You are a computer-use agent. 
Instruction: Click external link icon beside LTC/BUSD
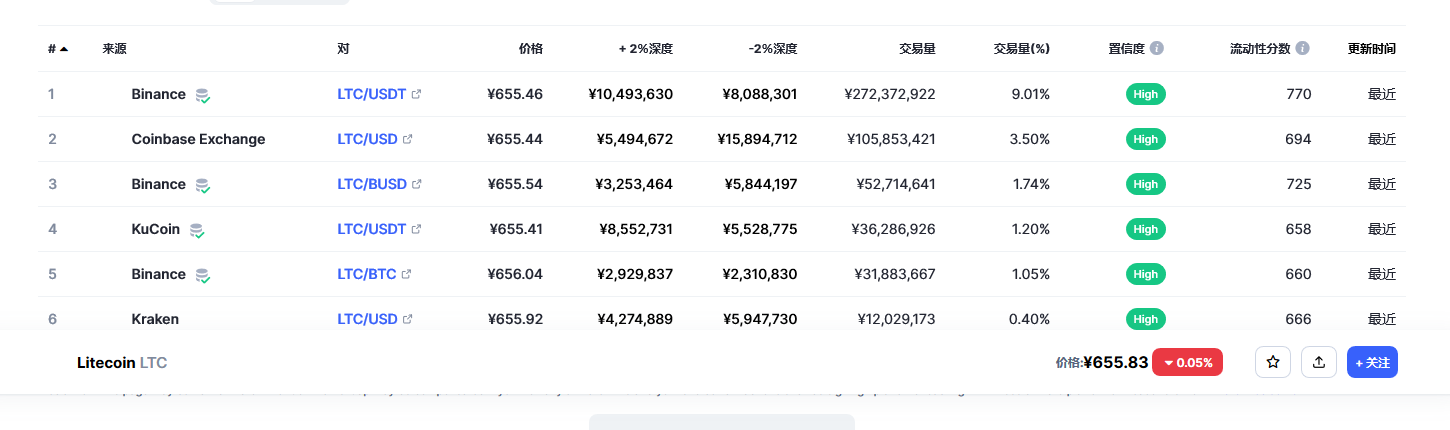coord(417,184)
